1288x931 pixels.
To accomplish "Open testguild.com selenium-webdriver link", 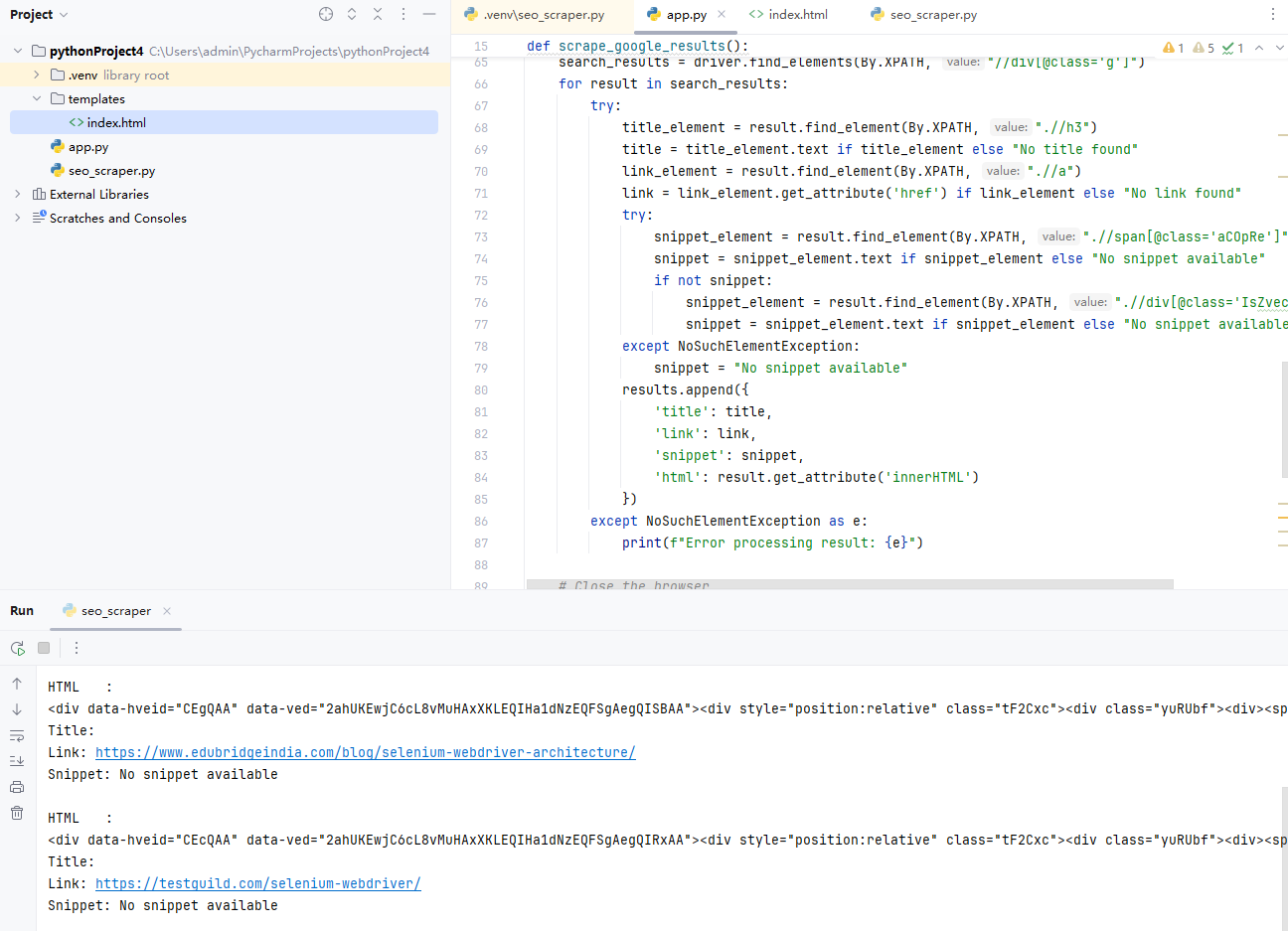I will pyautogui.click(x=258, y=883).
